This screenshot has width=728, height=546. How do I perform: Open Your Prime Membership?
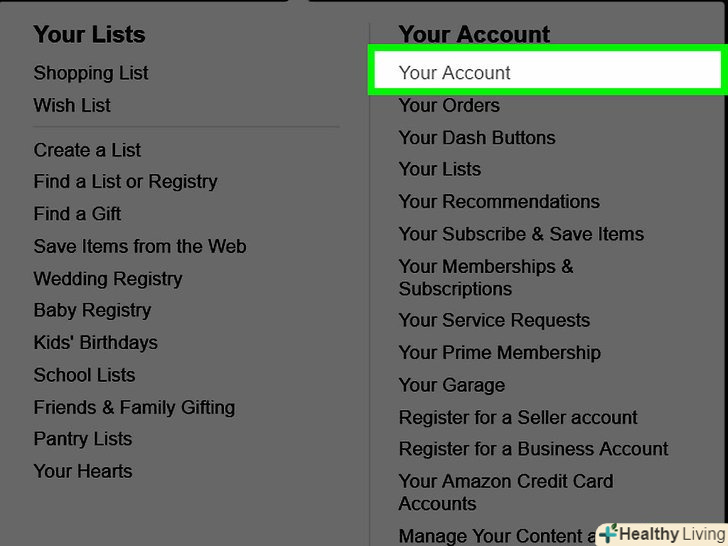tap(499, 352)
